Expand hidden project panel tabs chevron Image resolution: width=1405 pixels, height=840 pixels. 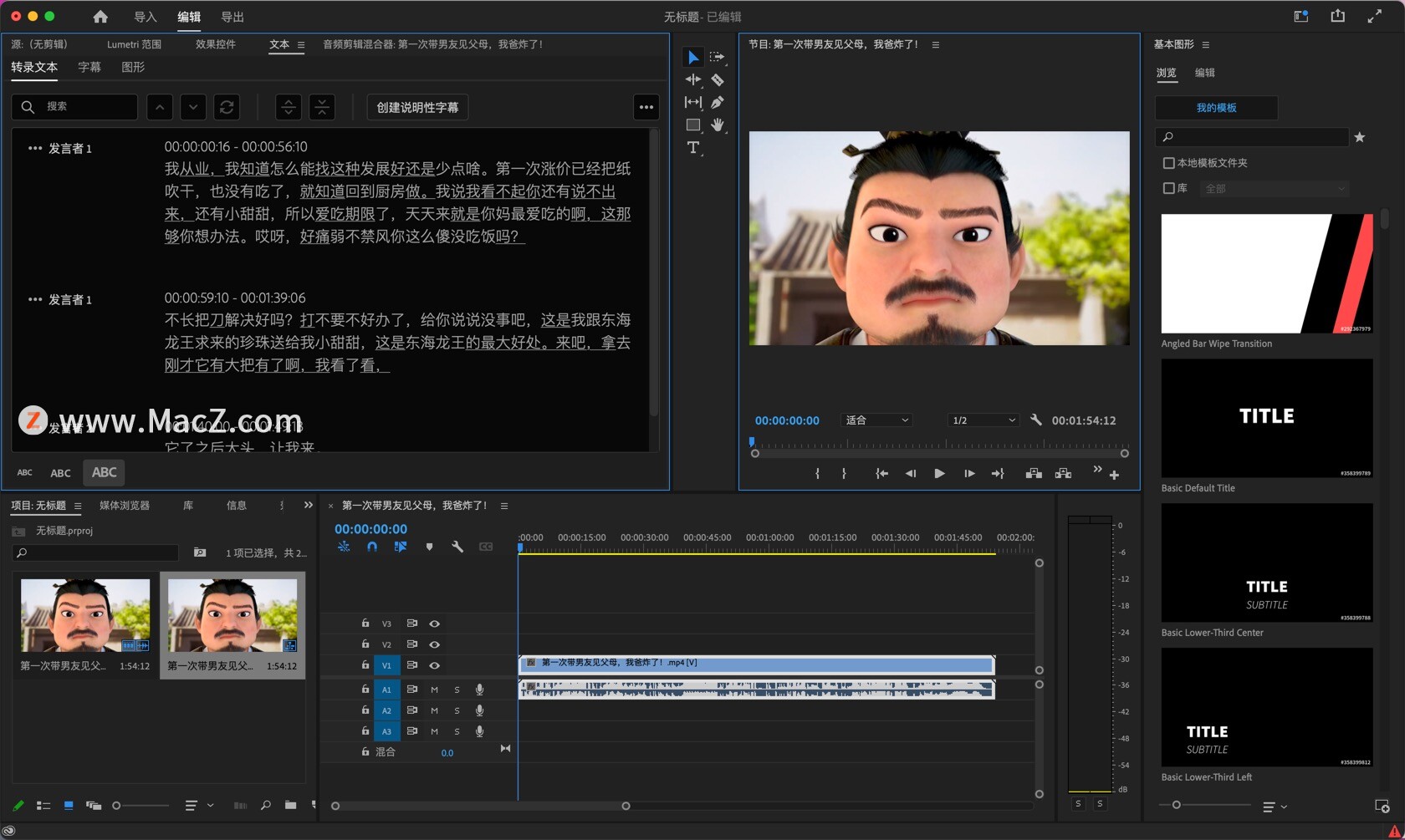pos(308,505)
